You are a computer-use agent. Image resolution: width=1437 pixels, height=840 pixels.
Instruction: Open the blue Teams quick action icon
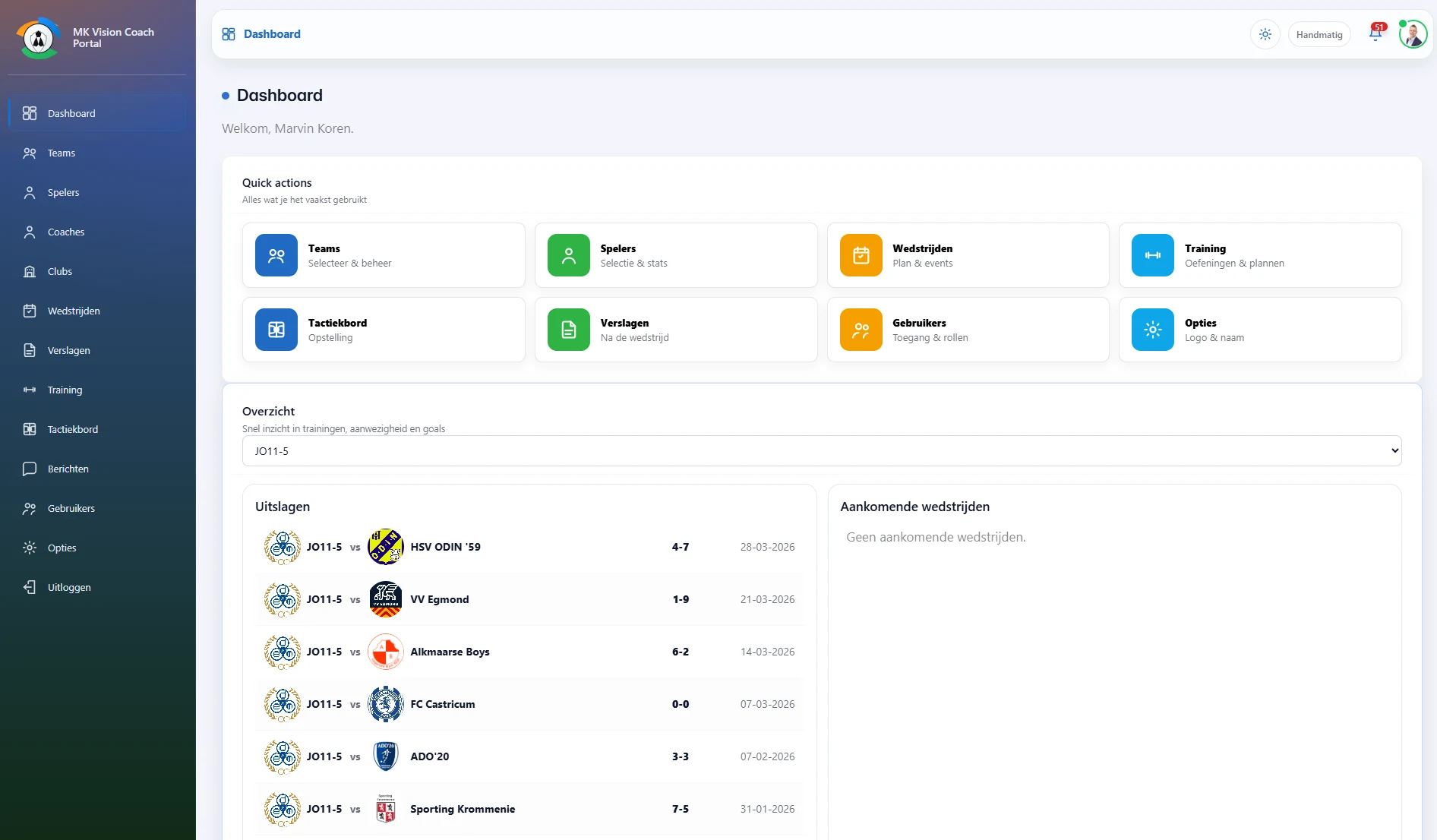(276, 255)
